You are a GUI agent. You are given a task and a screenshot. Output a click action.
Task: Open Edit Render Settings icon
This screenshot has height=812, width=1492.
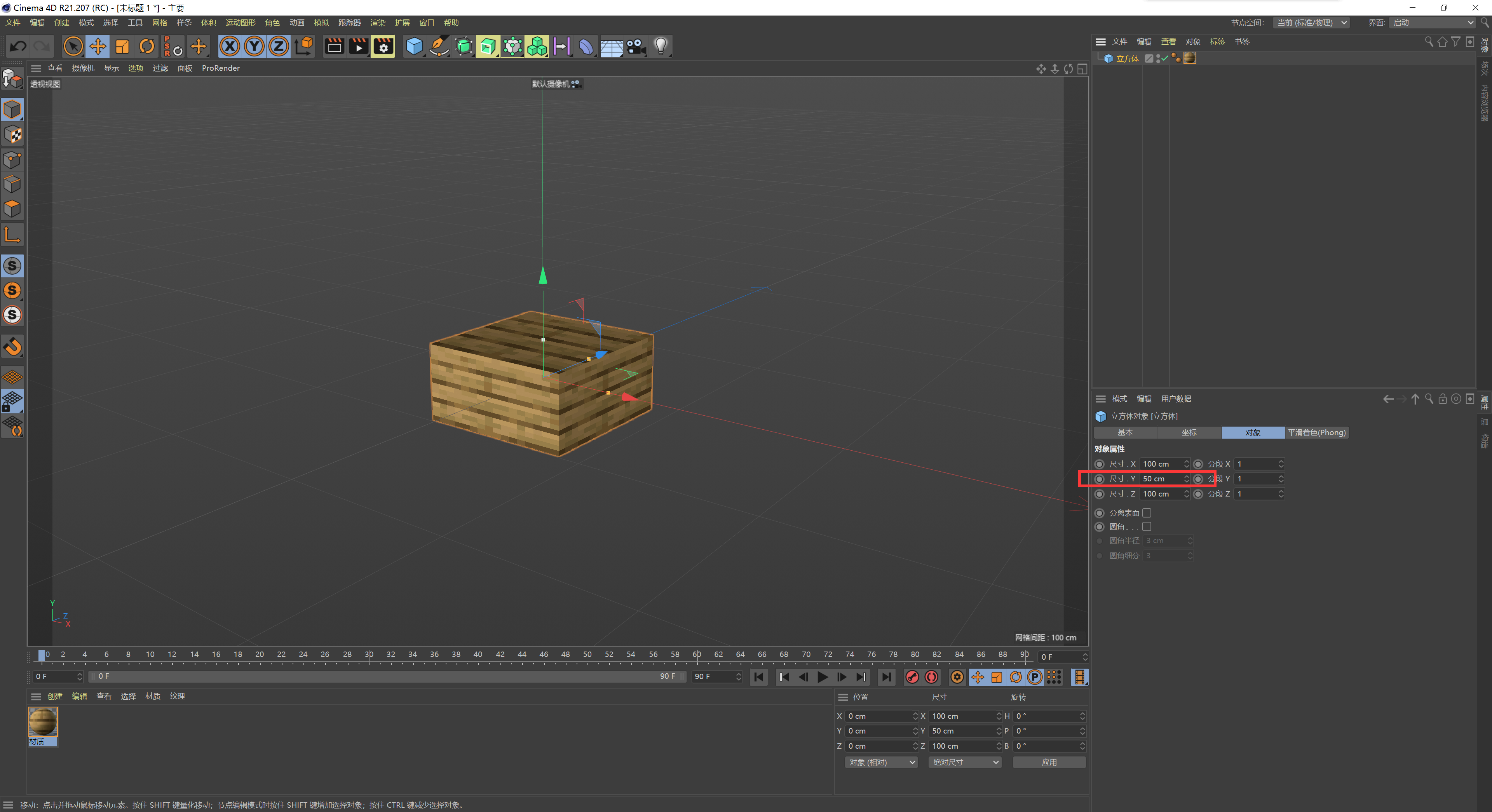point(383,46)
